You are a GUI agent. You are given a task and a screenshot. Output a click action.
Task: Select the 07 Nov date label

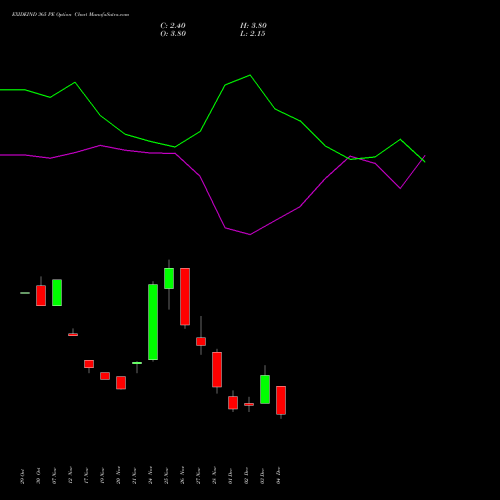(54, 476)
